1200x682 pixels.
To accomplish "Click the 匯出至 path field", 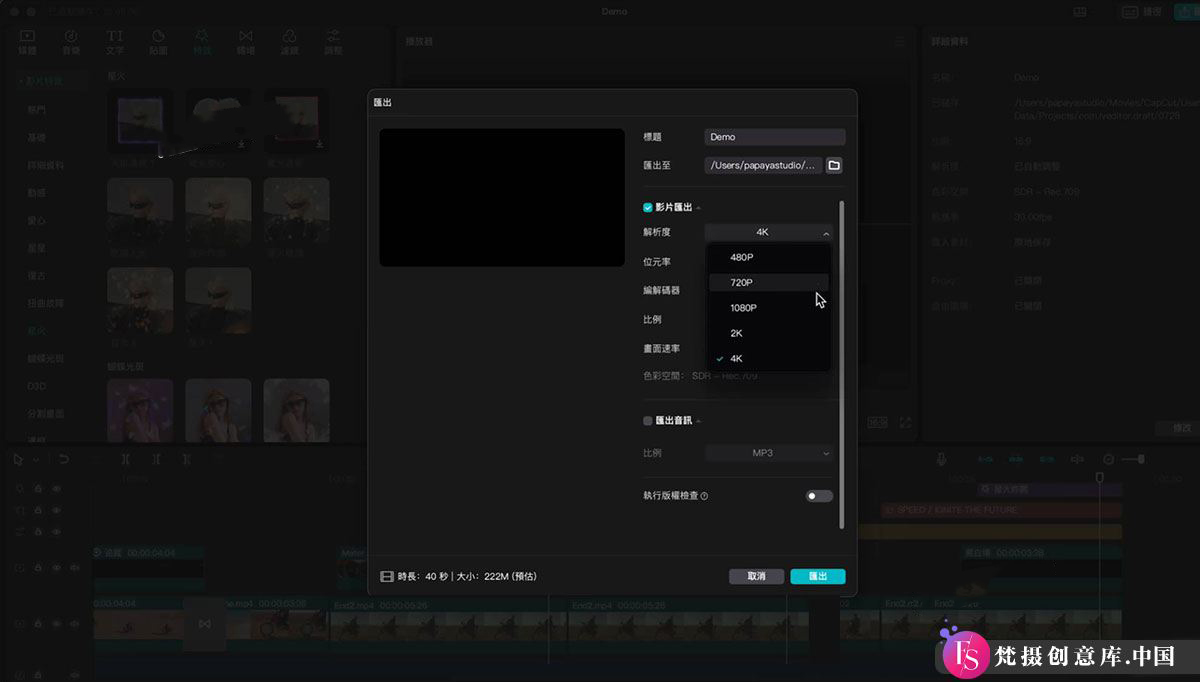I will click(x=763, y=165).
